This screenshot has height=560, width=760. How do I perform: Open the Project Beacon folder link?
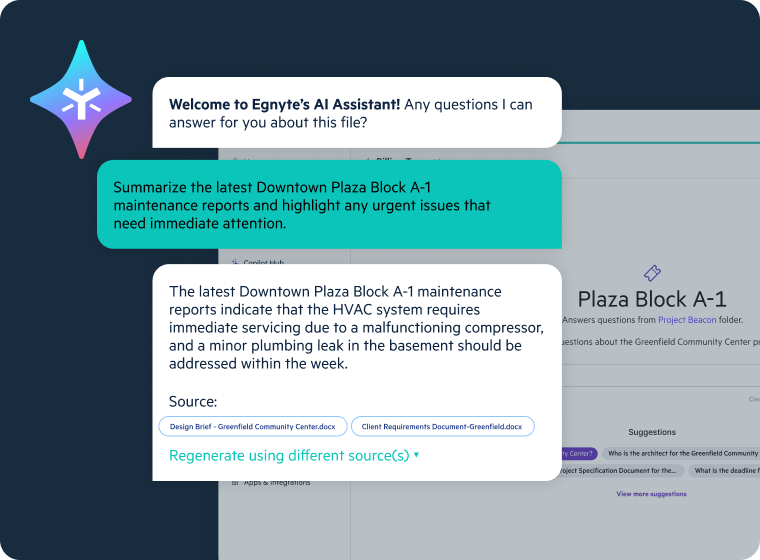pyautogui.click(x=687, y=320)
